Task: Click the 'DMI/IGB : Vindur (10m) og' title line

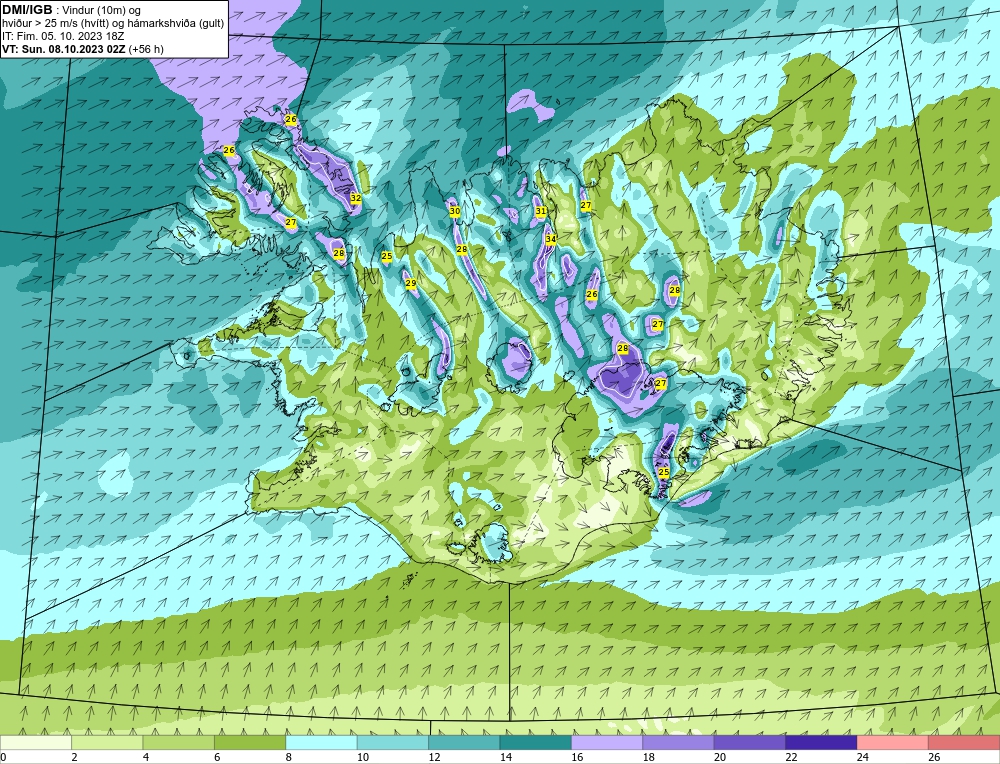Action: point(71,10)
